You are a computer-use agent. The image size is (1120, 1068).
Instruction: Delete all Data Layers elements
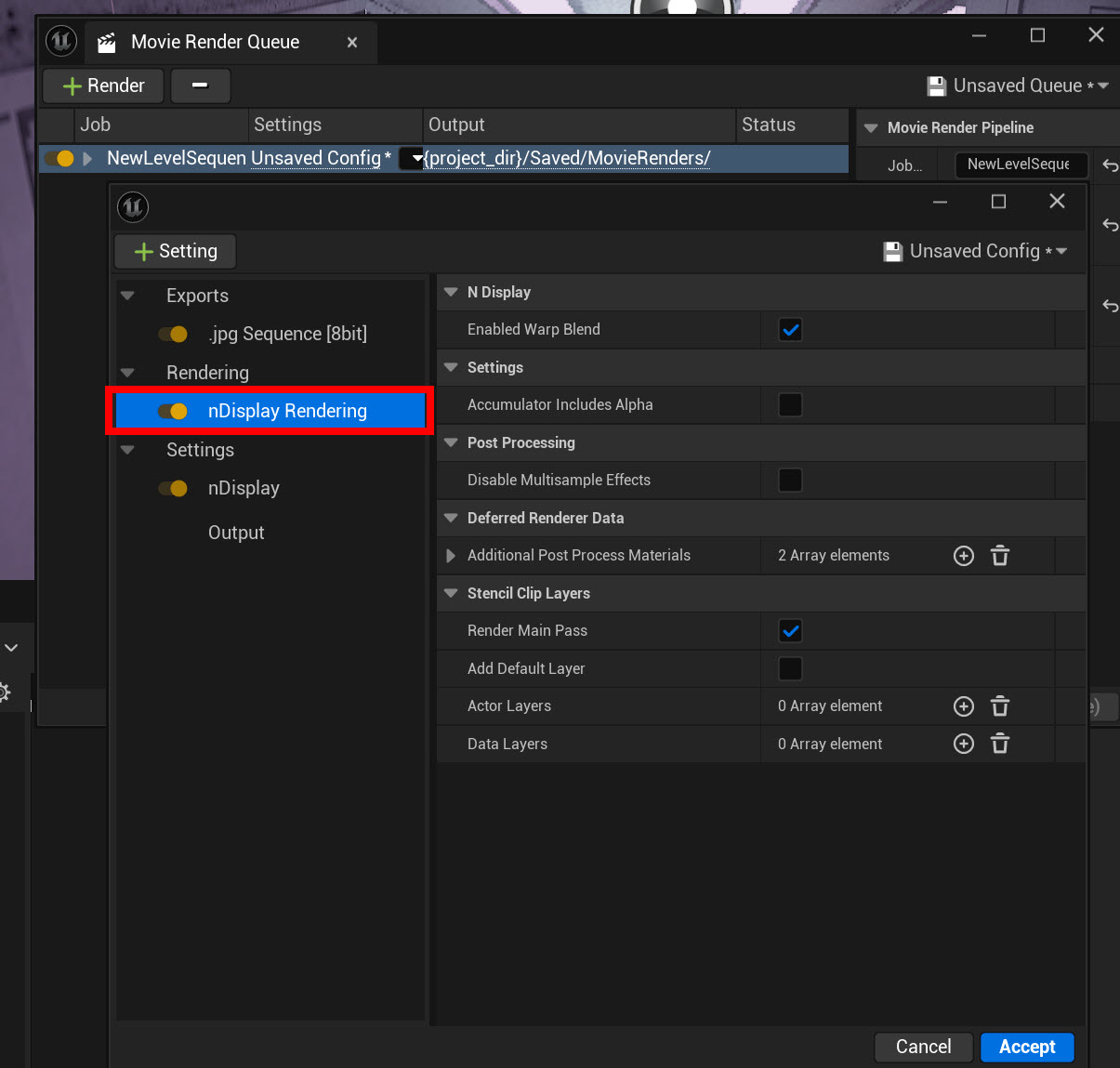[1000, 744]
